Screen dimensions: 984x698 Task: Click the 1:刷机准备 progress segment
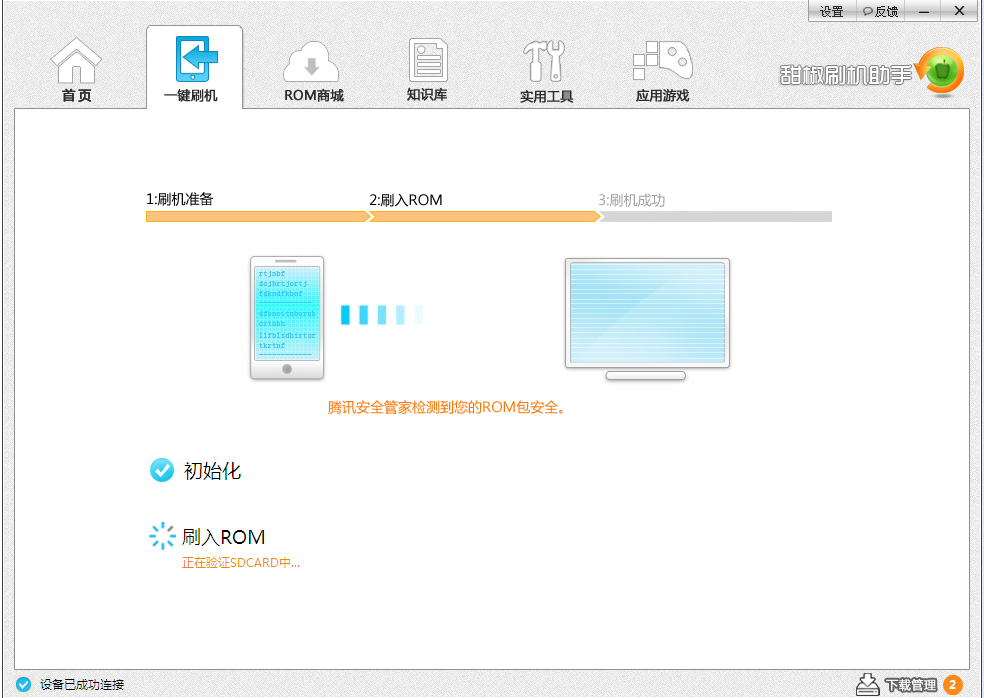[258, 217]
